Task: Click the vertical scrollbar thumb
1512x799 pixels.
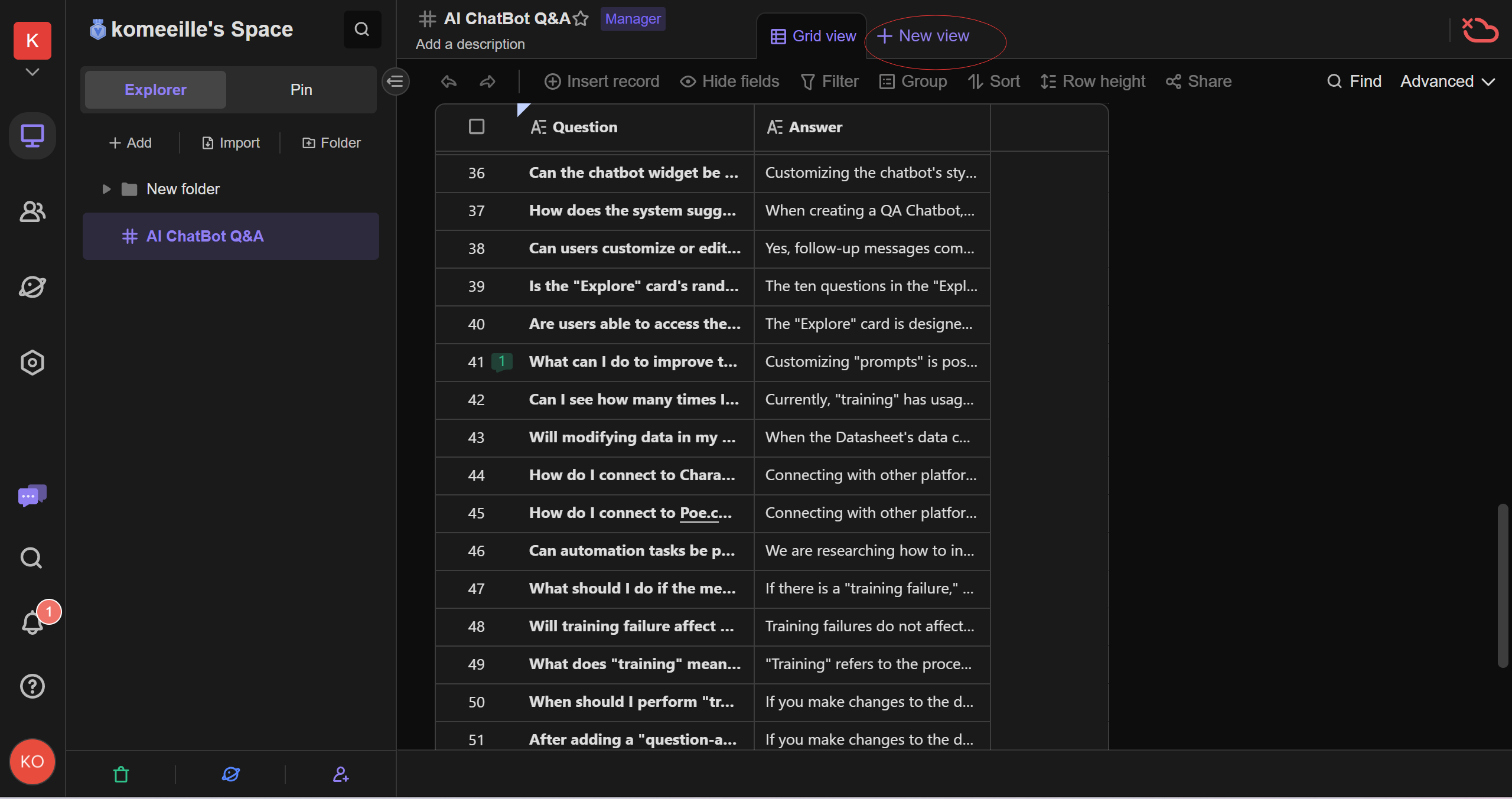Action: coord(1503,585)
